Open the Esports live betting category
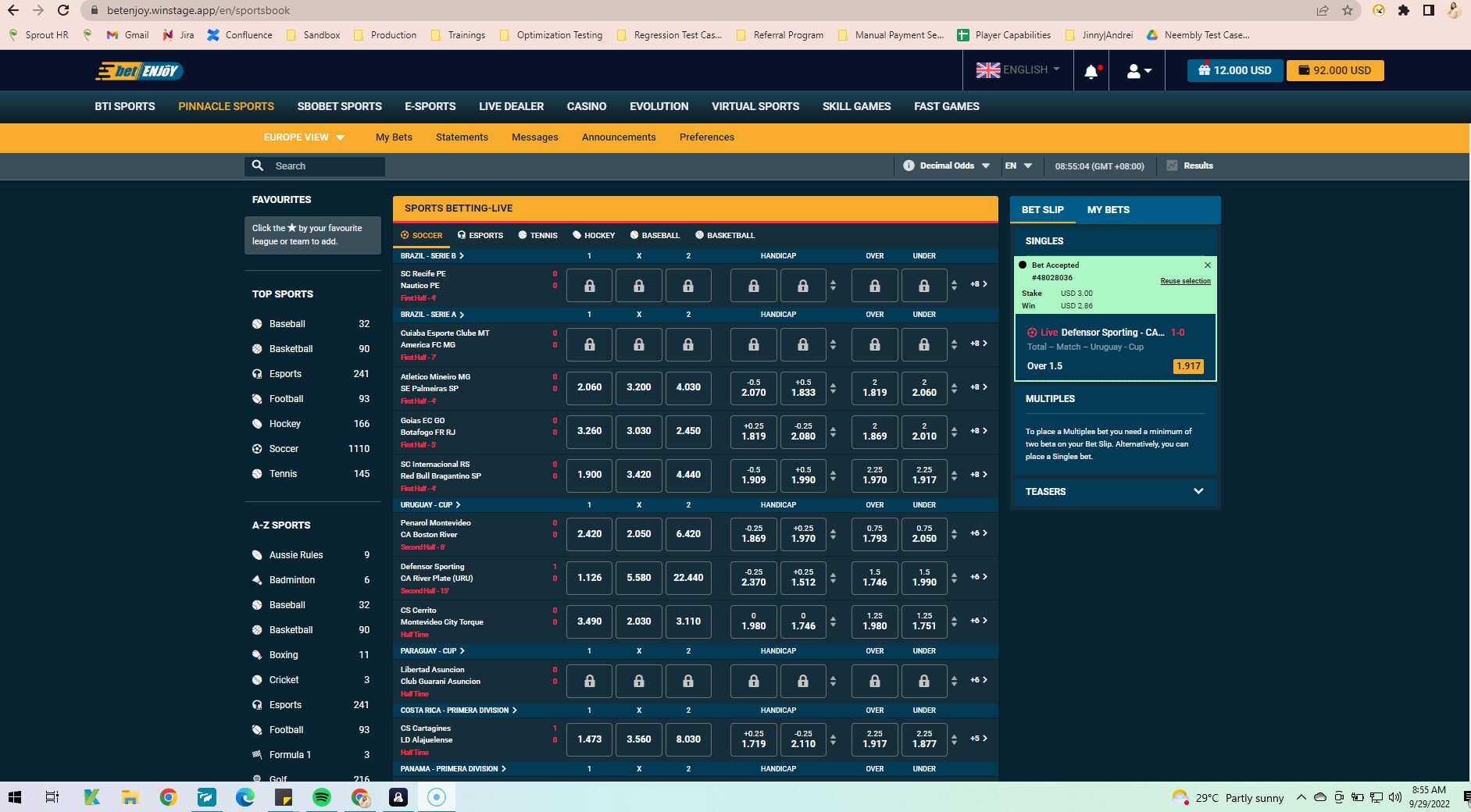 480,235
